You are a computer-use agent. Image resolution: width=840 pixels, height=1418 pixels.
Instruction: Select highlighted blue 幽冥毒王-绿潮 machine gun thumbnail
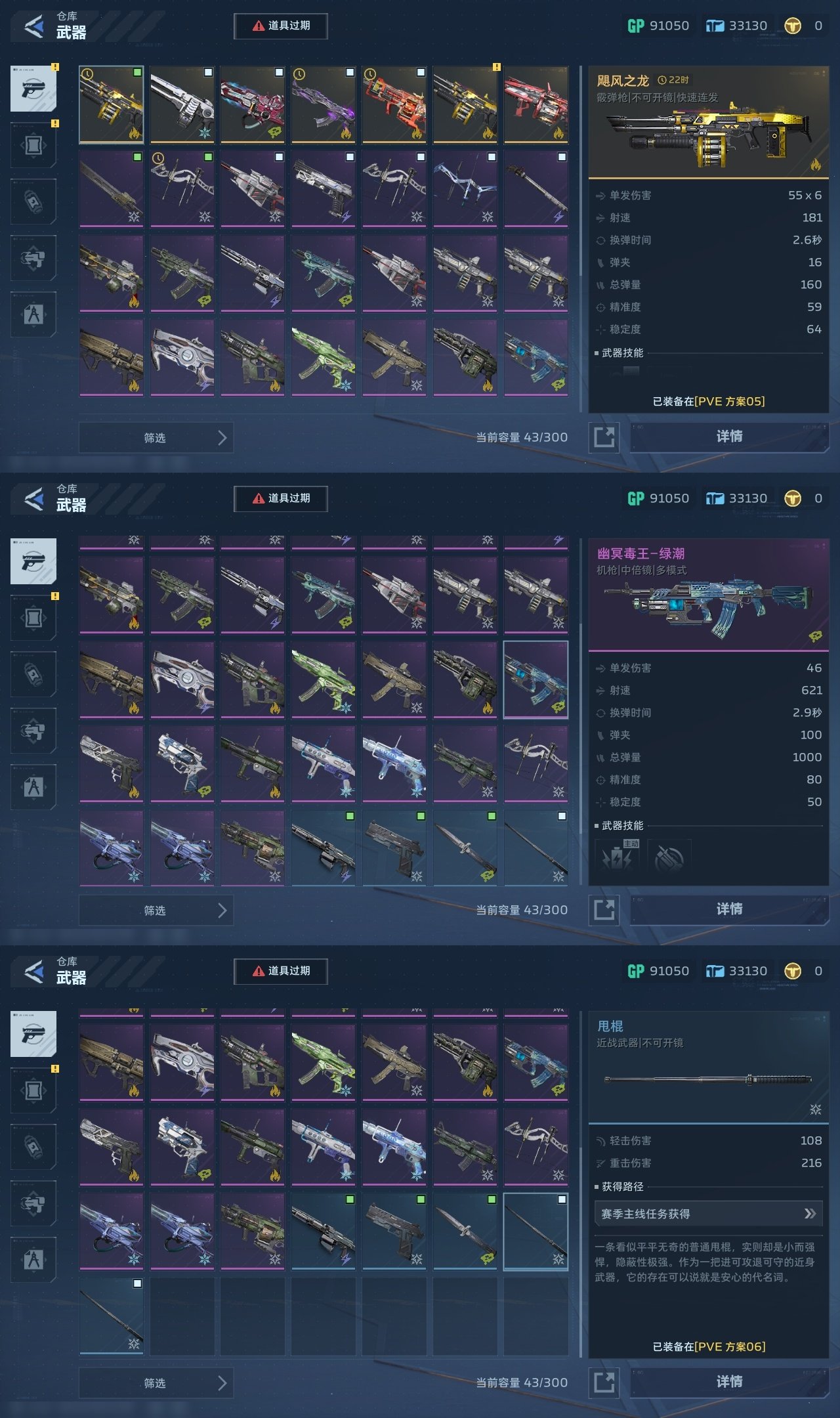[x=536, y=679]
